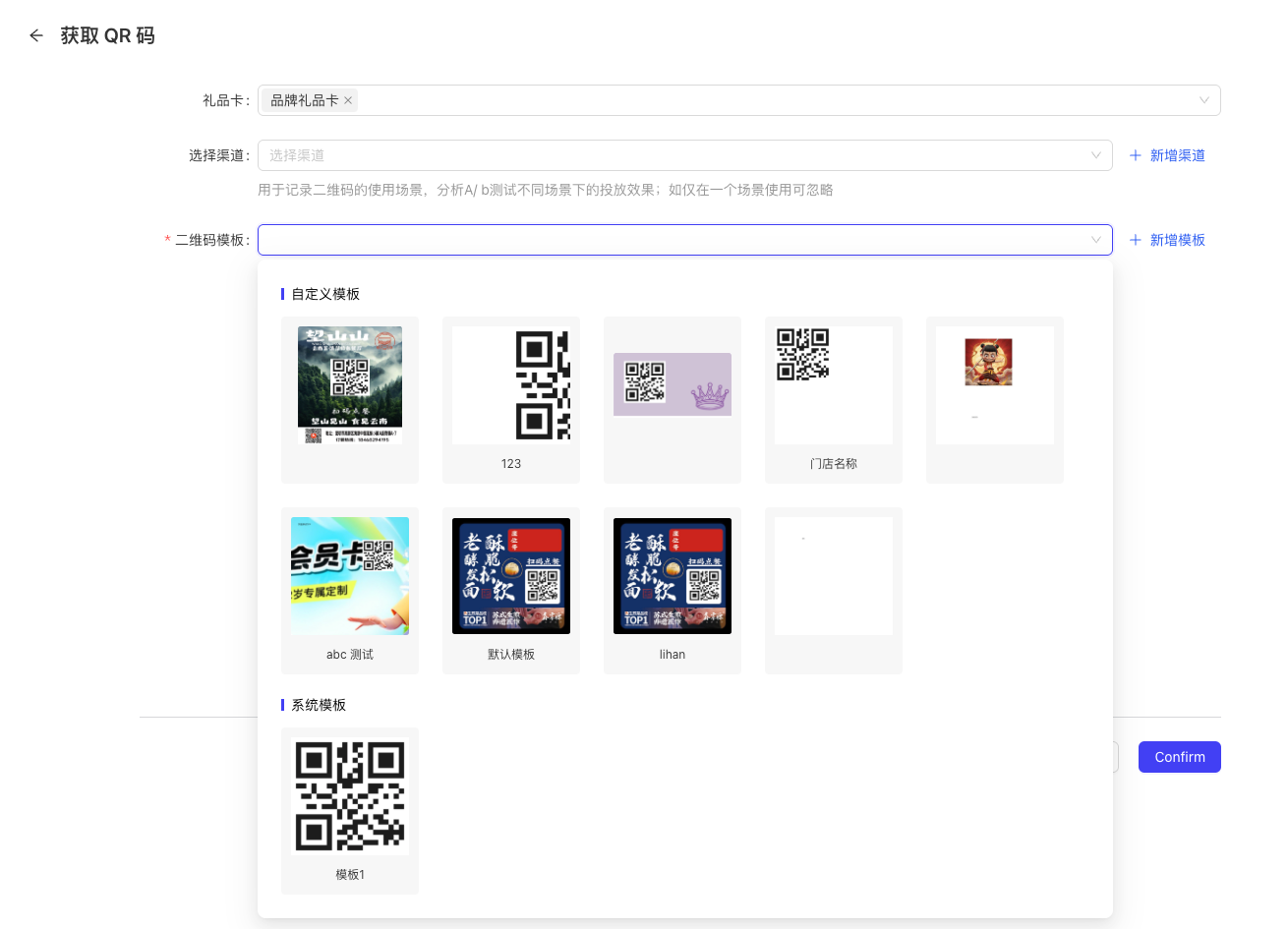Image resolution: width=1288 pixels, height=929 pixels.
Task: Pick the lihan template
Action: pos(673,576)
